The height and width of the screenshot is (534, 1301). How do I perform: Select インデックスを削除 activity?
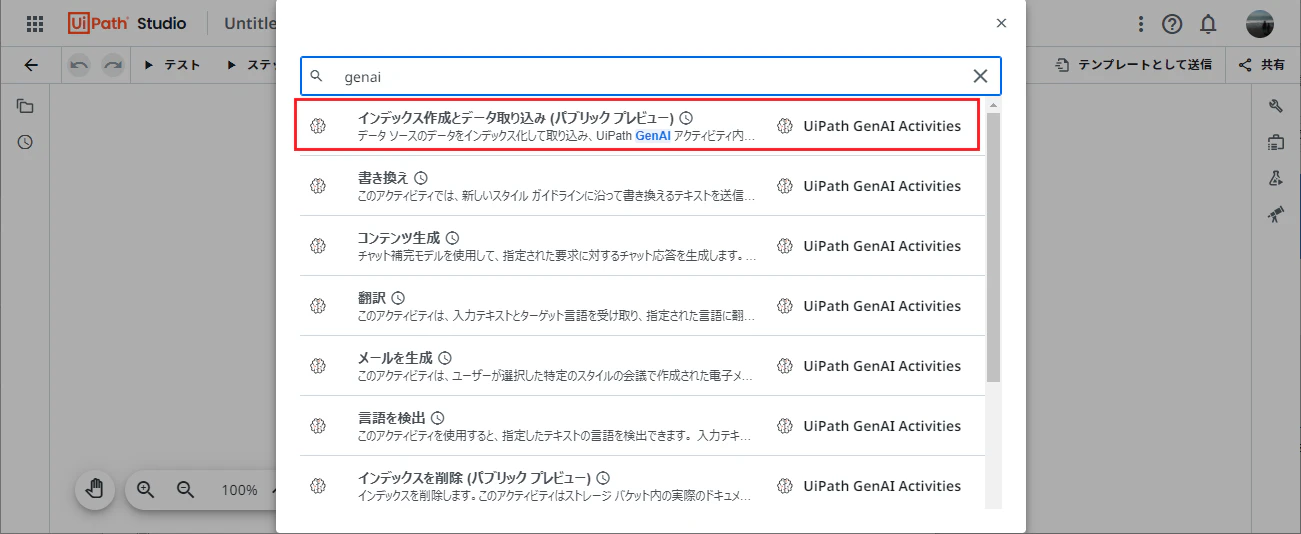(643, 484)
